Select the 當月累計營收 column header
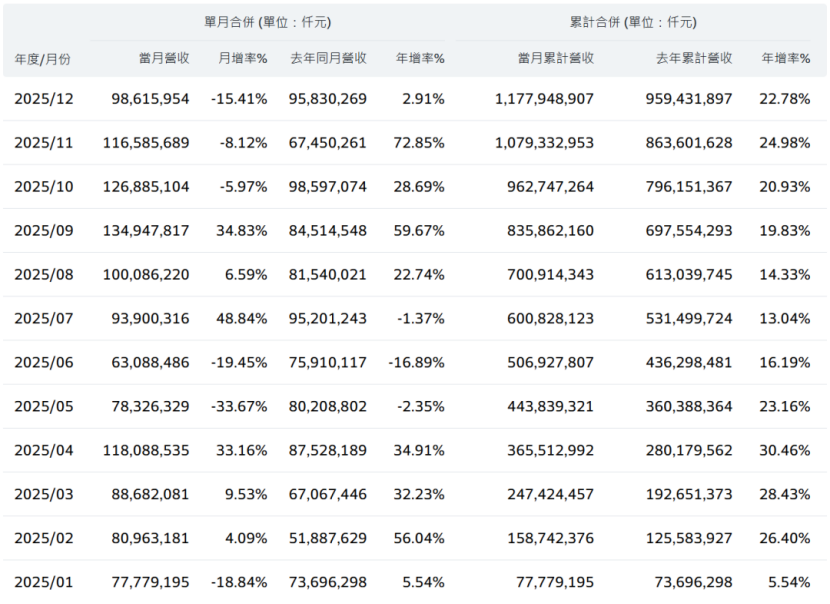The image size is (830, 604). point(556,58)
